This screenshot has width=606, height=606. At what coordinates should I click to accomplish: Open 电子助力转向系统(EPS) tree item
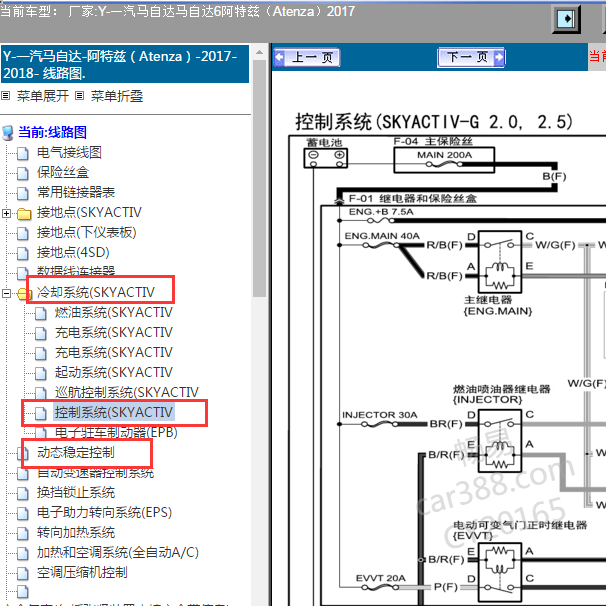click(x=104, y=513)
